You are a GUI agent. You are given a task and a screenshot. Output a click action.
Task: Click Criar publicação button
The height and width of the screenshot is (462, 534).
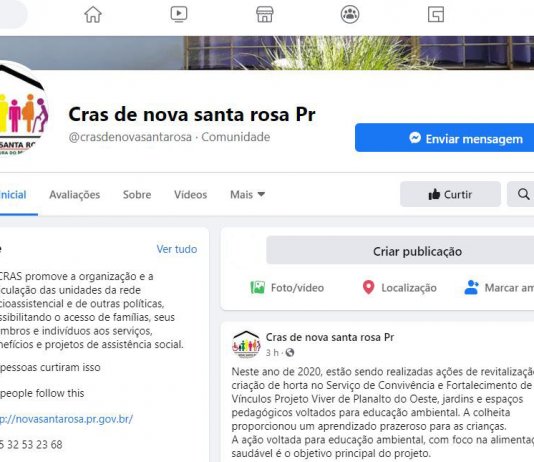400,251
